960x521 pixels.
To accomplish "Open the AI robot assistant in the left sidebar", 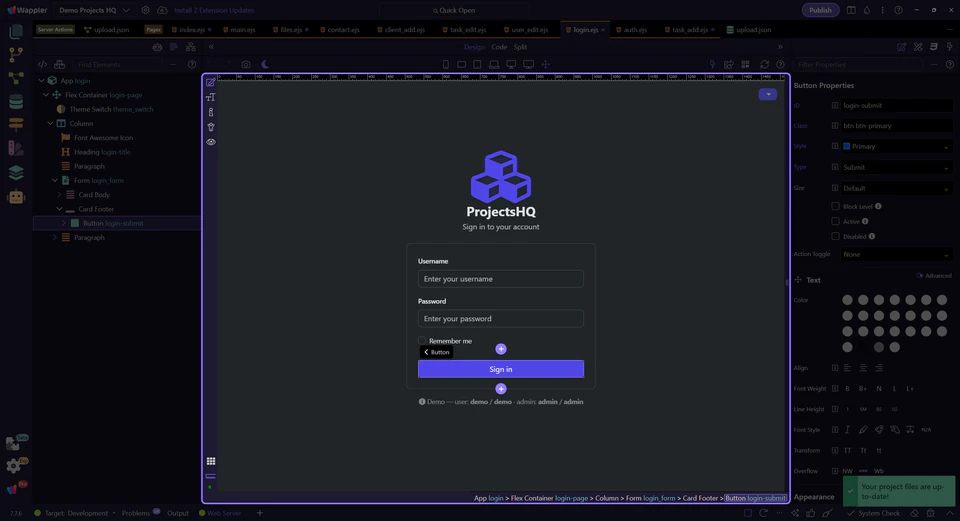I will [16, 197].
